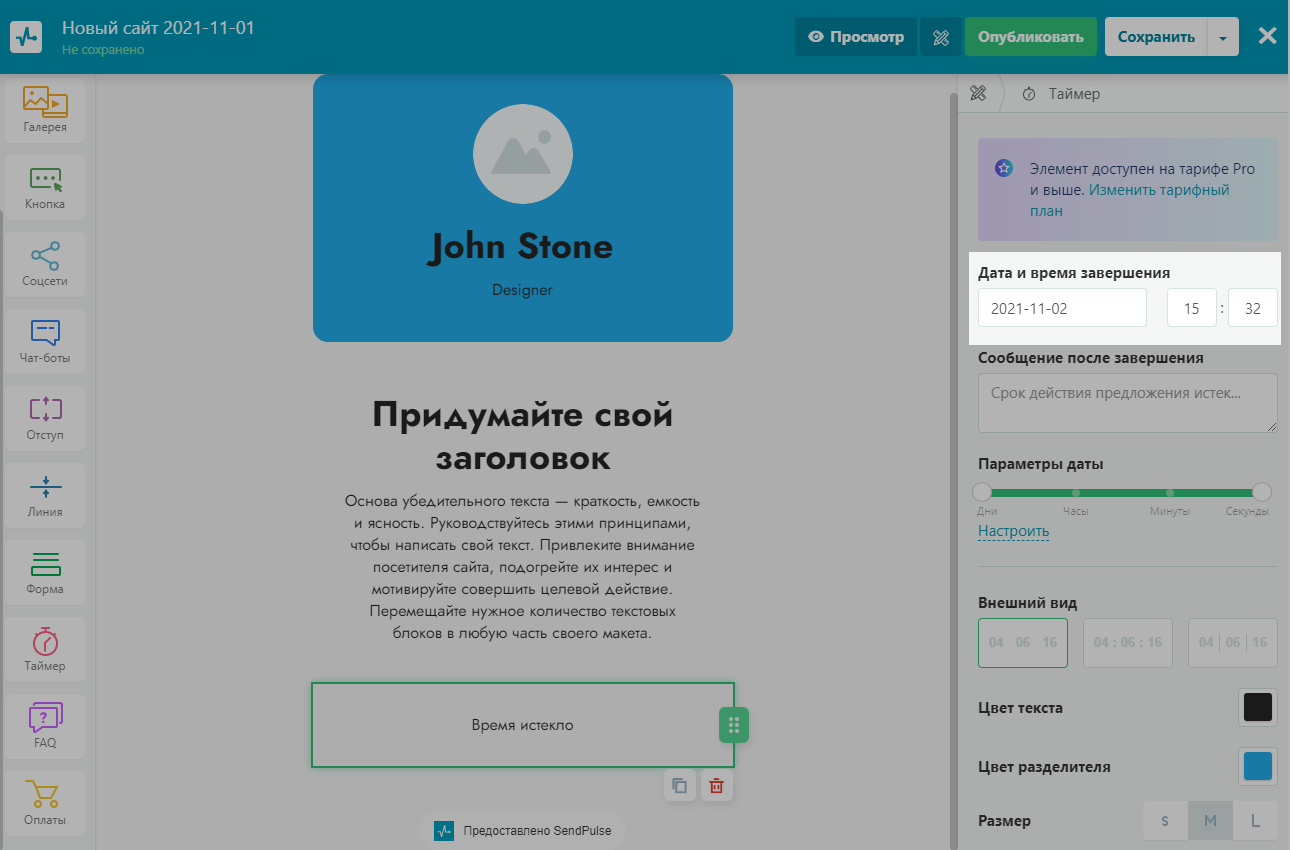Select timer style without separators

click(x=1022, y=642)
